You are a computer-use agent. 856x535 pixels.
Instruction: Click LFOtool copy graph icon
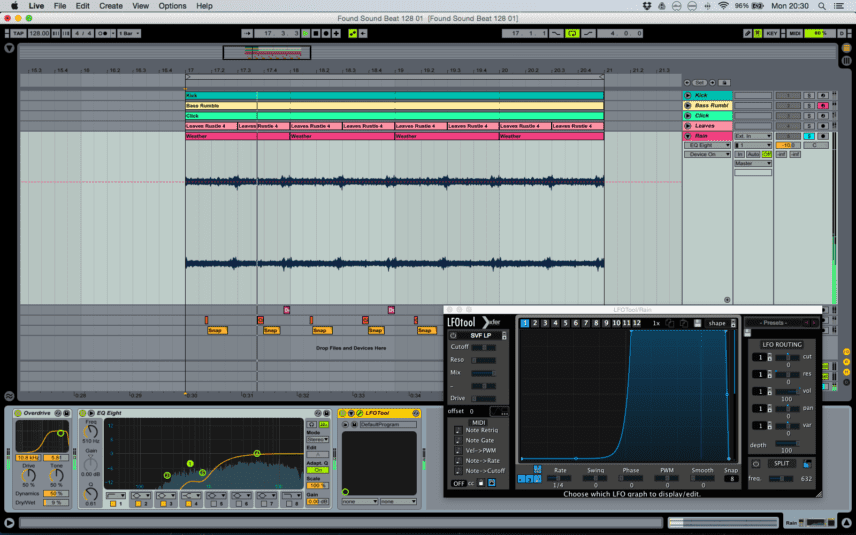coord(670,323)
